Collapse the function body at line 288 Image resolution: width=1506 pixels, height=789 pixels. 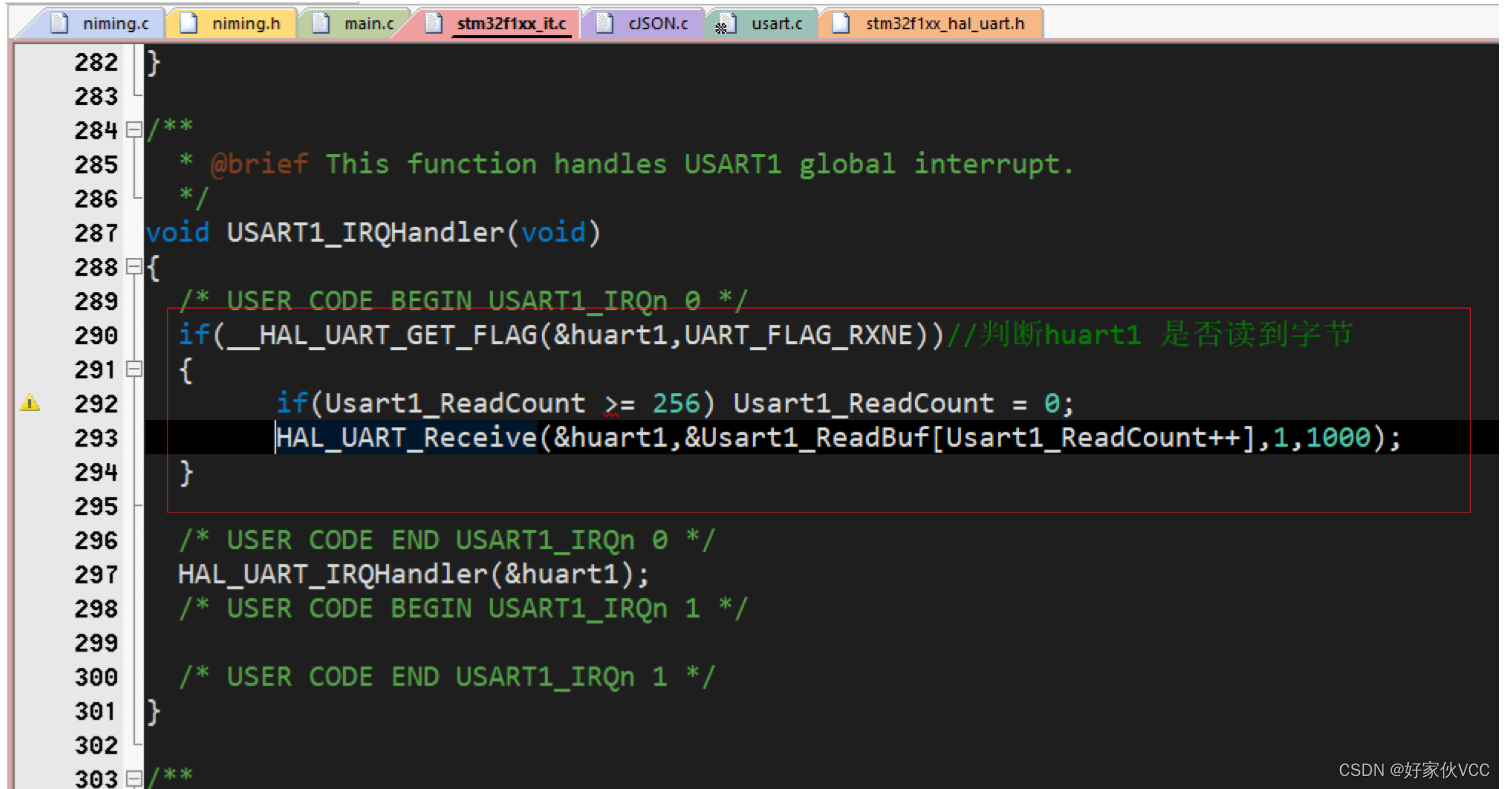click(x=135, y=267)
